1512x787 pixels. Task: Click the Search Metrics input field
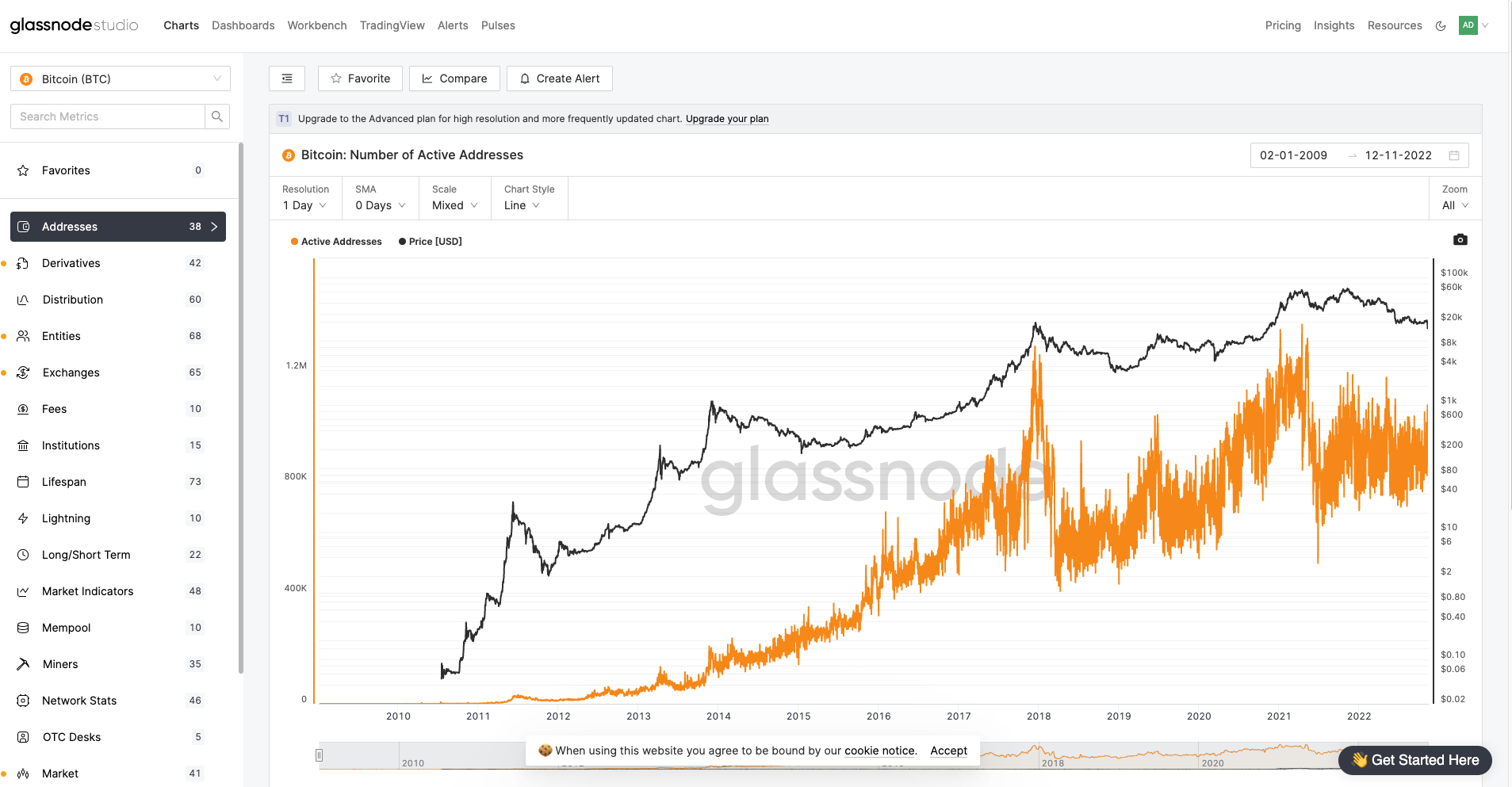pyautogui.click(x=108, y=117)
